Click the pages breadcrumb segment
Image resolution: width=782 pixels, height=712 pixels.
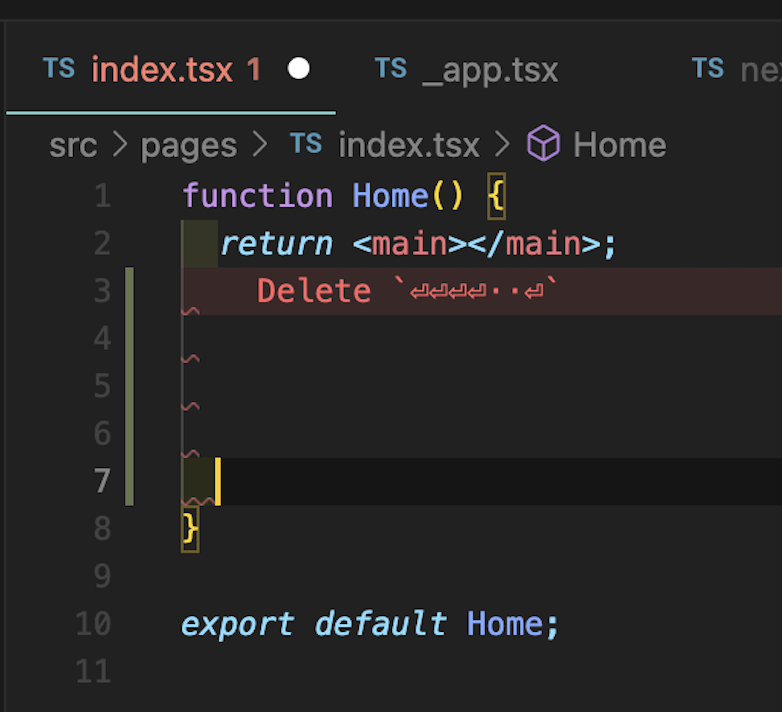(189, 146)
